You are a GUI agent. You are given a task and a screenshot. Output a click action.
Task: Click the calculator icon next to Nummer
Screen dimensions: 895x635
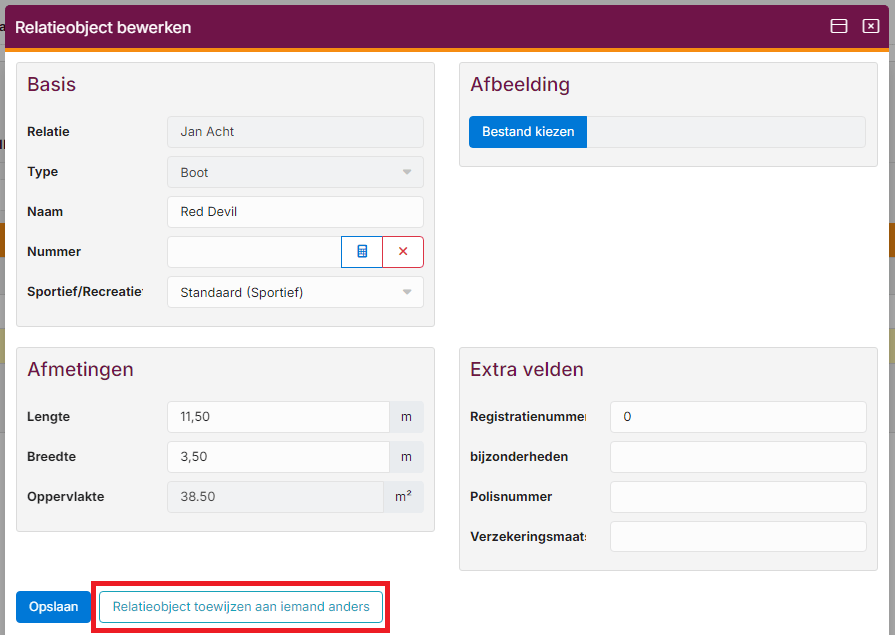[362, 252]
